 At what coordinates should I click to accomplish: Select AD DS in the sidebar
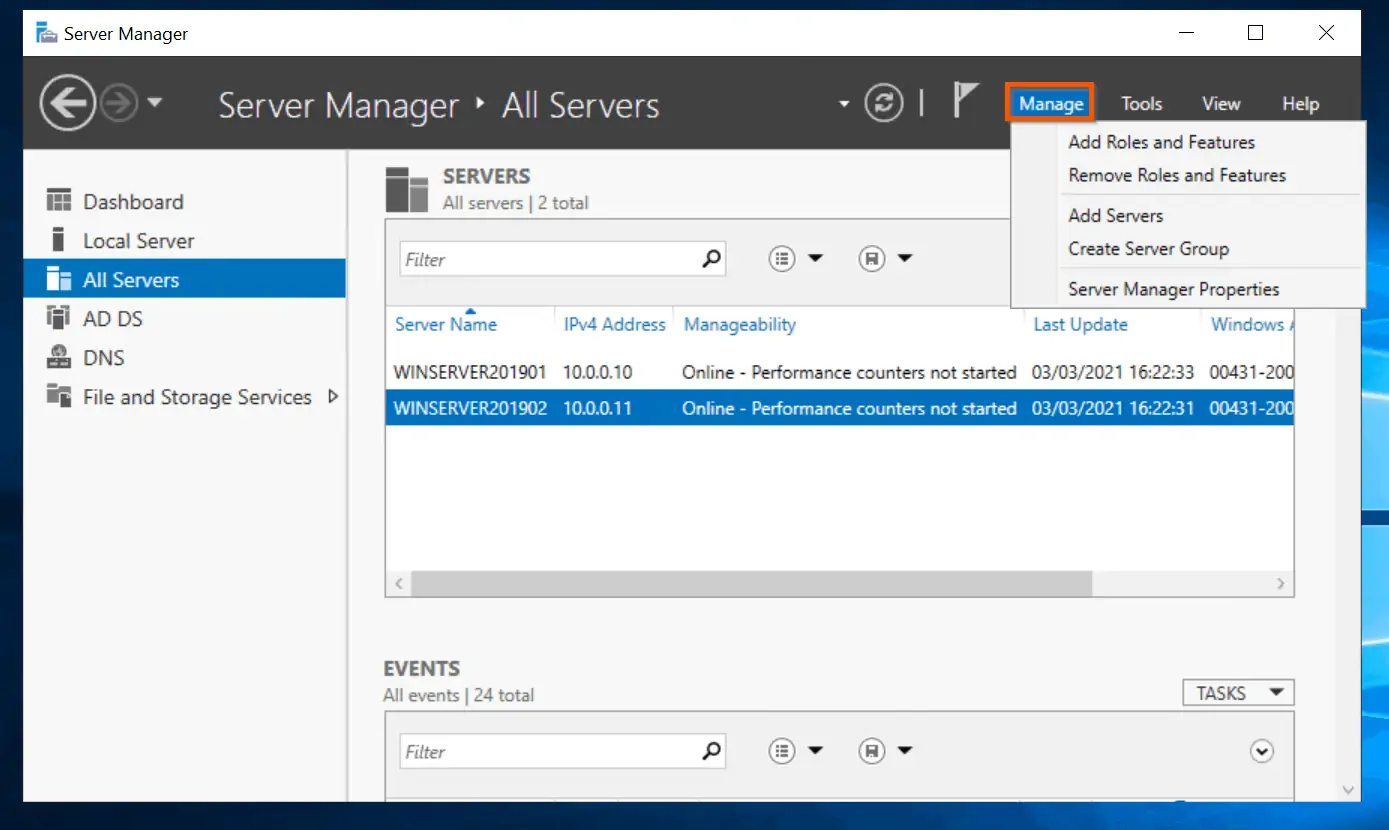point(113,319)
